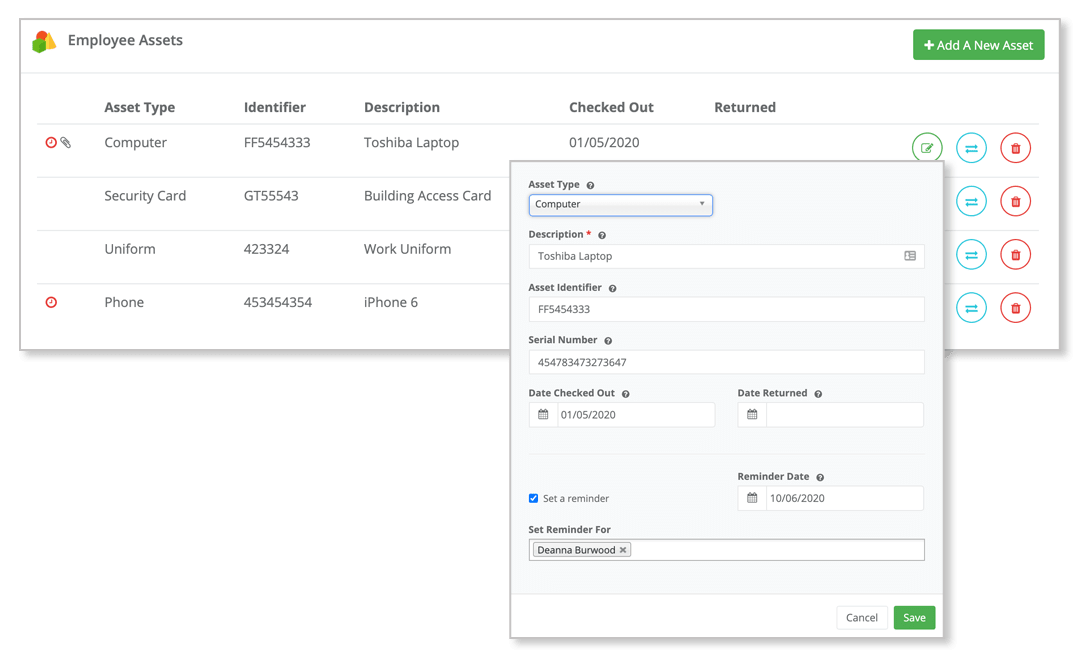
Task: Click the transfer arrows icon for Toshiba Laptop
Action: (971, 148)
